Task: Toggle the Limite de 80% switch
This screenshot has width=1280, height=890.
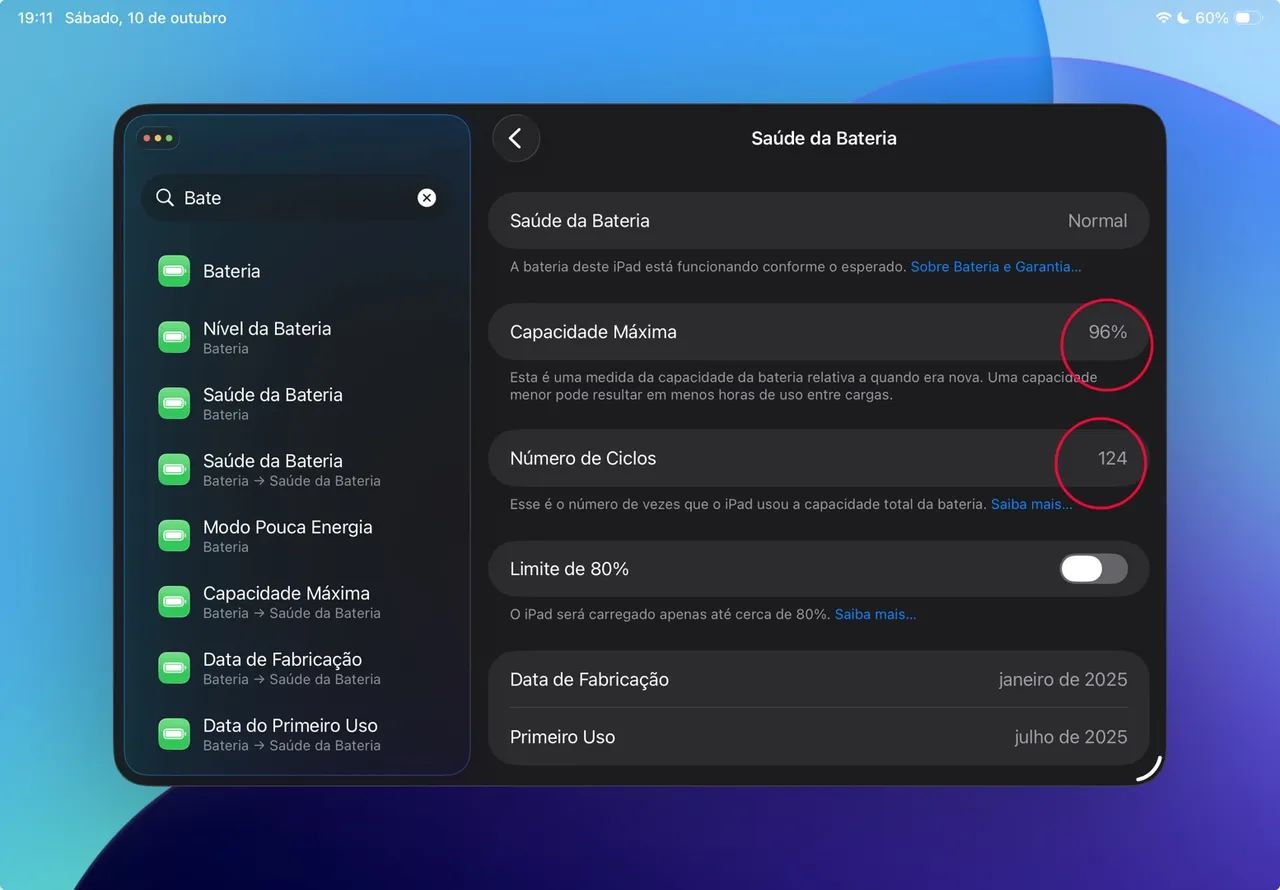Action: click(1094, 569)
